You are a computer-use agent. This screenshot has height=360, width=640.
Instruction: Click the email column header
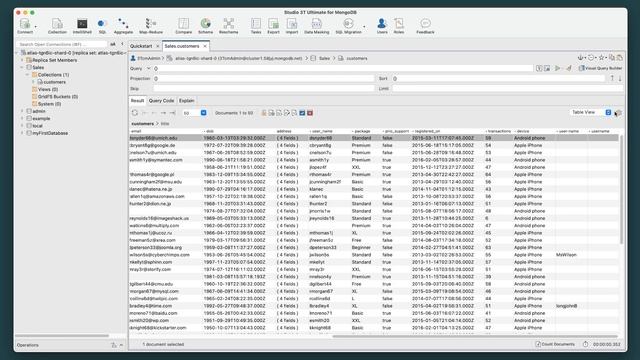point(136,131)
